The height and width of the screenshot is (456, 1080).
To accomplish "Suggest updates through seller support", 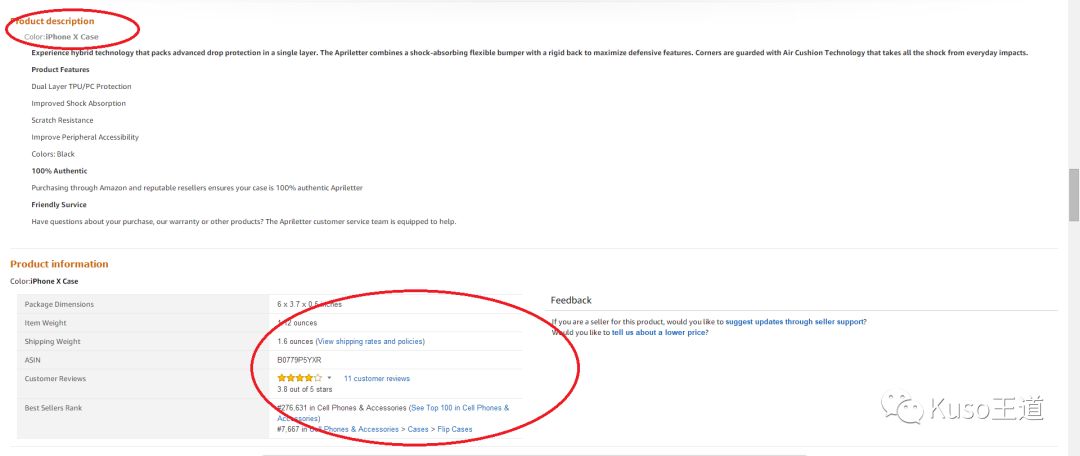I will click(x=795, y=321).
